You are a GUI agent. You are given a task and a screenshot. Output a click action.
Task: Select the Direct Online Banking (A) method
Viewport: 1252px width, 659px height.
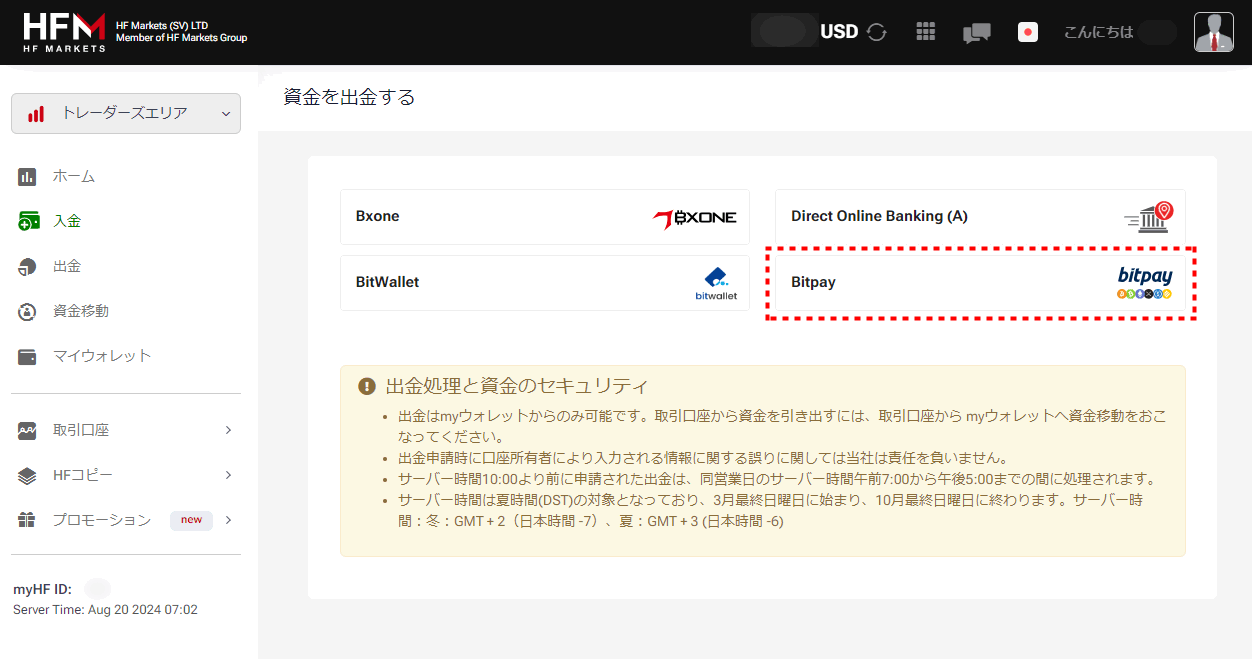tap(980, 217)
